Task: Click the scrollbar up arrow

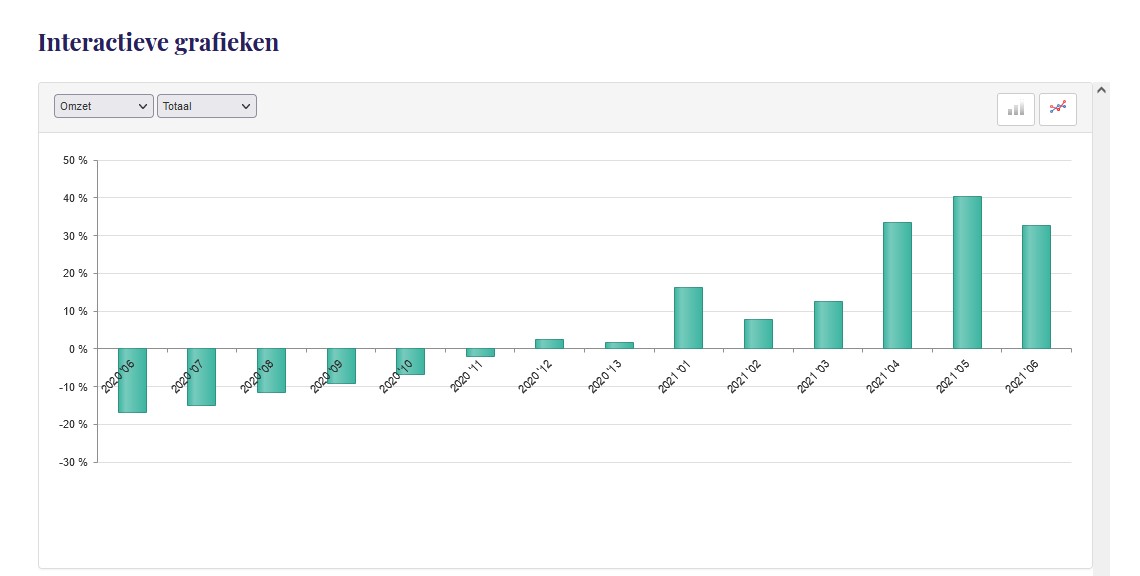Action: coord(1102,90)
